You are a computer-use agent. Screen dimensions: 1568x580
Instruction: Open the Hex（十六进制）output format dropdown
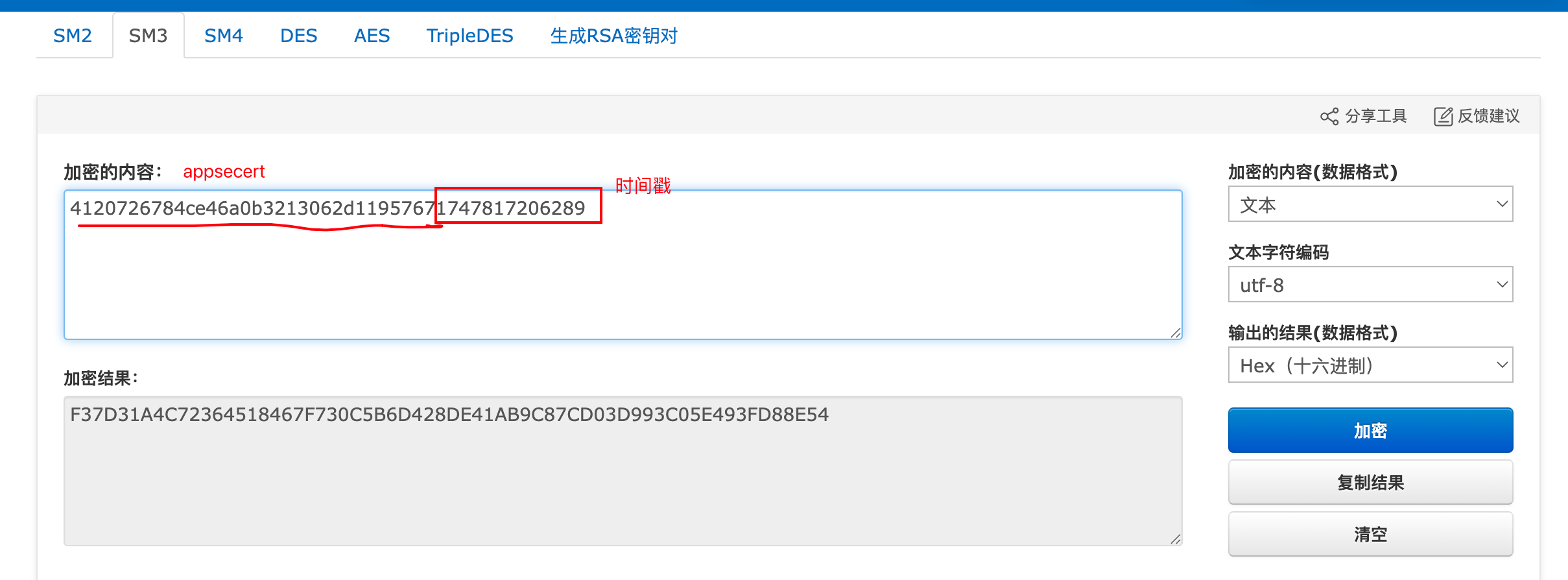click(1370, 365)
